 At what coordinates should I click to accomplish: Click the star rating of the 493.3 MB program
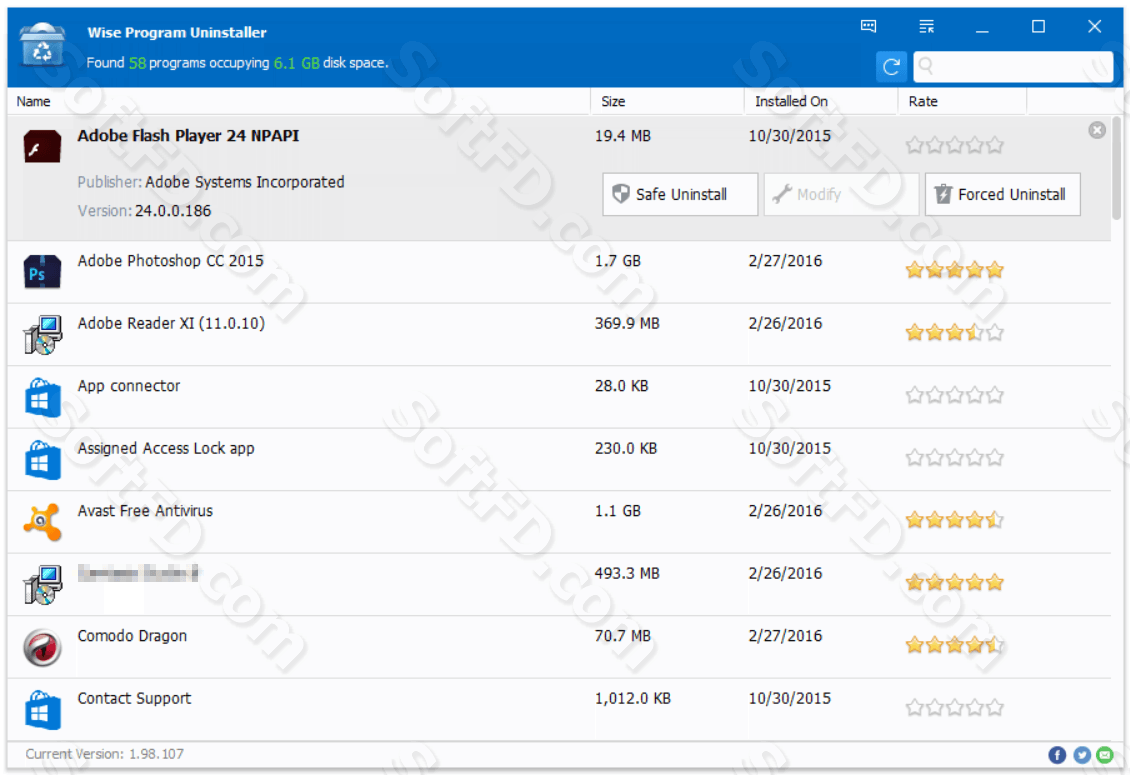tap(954, 583)
